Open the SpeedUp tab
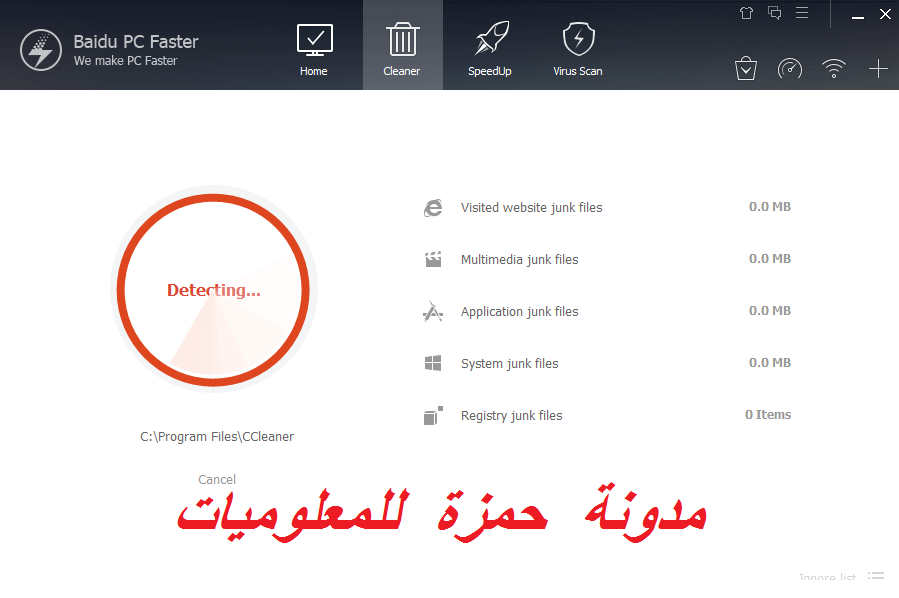 click(490, 49)
